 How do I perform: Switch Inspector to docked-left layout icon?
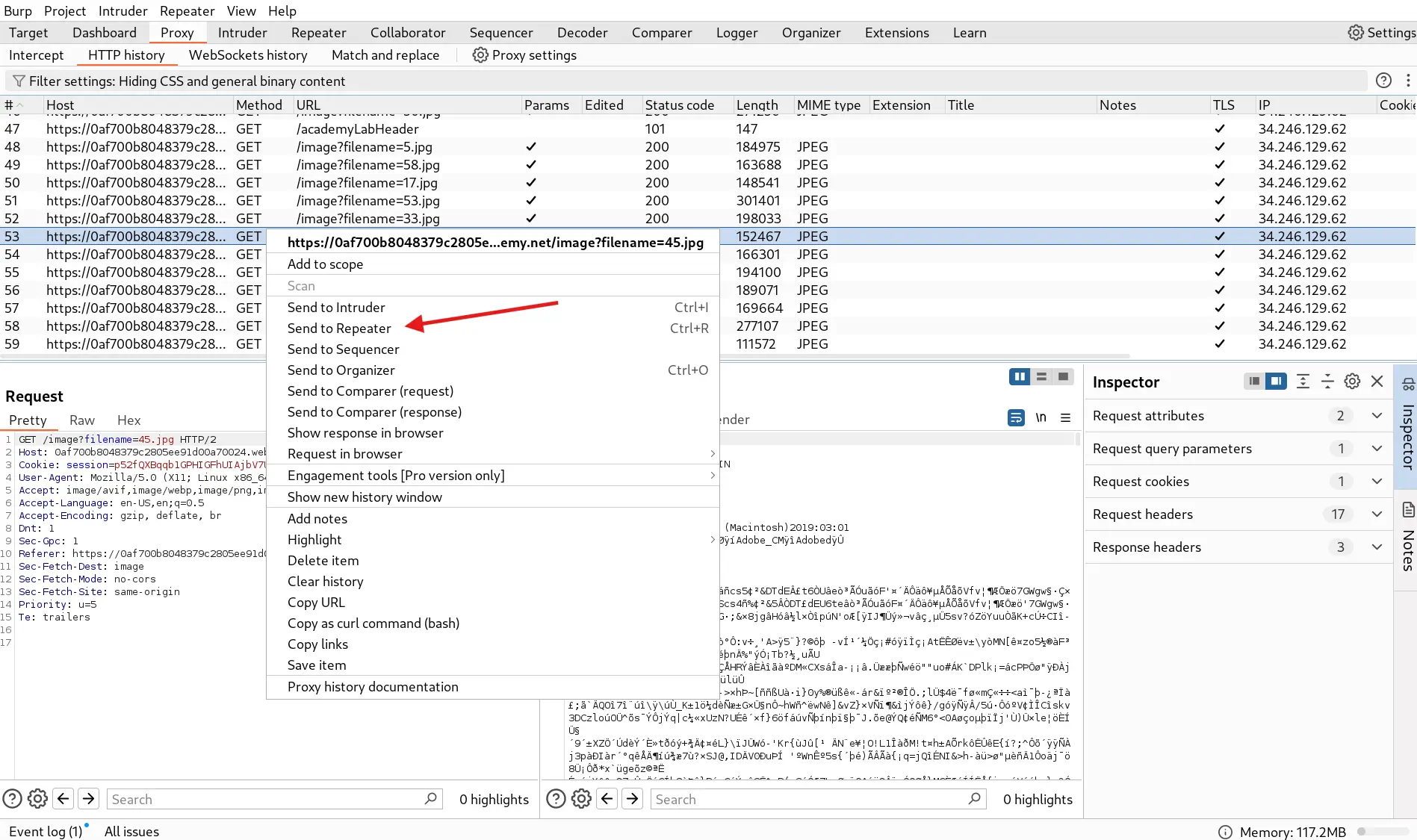tap(1254, 382)
